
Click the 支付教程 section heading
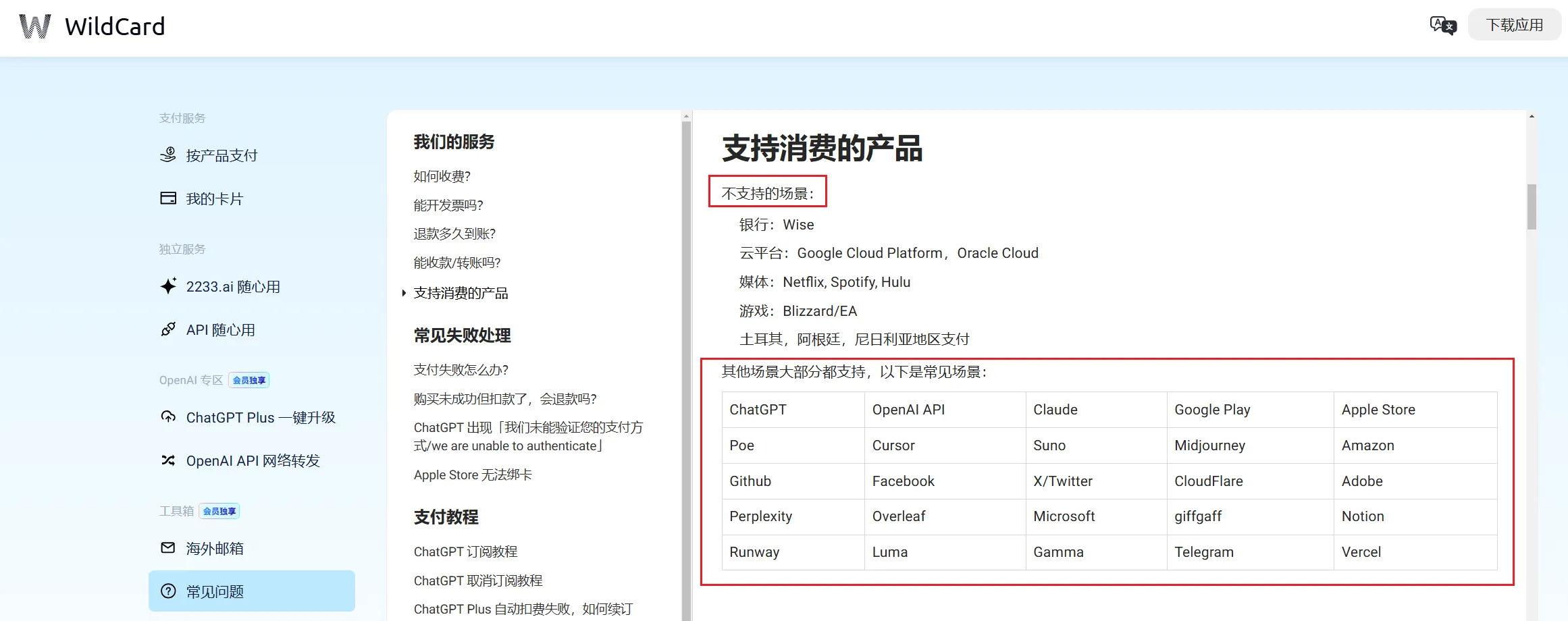click(446, 517)
